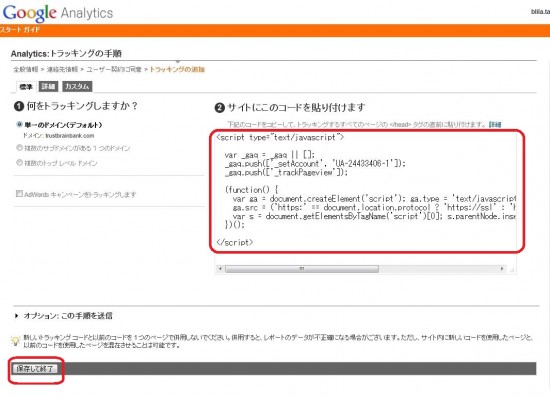Viewport: 550px width, 398px height.
Task: Click the Analytics:トラッキングの手順 heading
Action: [66, 54]
